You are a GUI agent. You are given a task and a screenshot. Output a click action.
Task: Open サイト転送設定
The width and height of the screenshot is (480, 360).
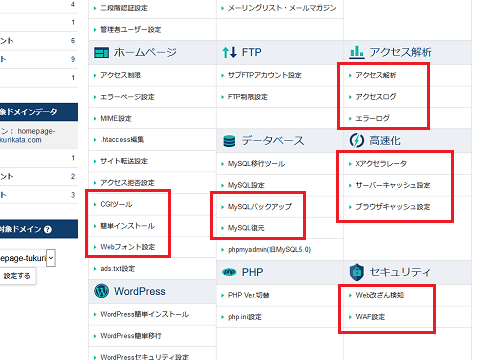pos(124,161)
